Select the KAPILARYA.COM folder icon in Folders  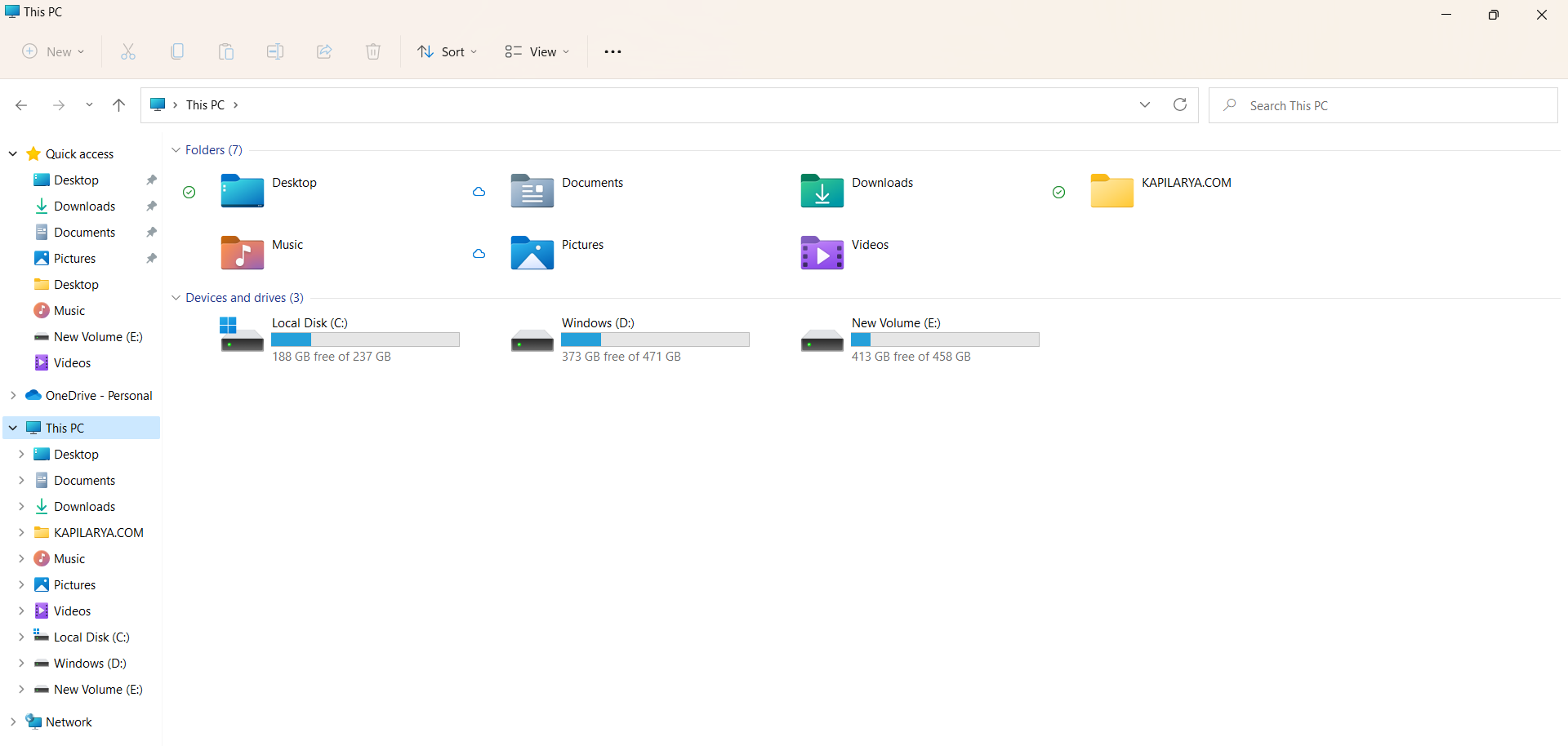point(1112,191)
